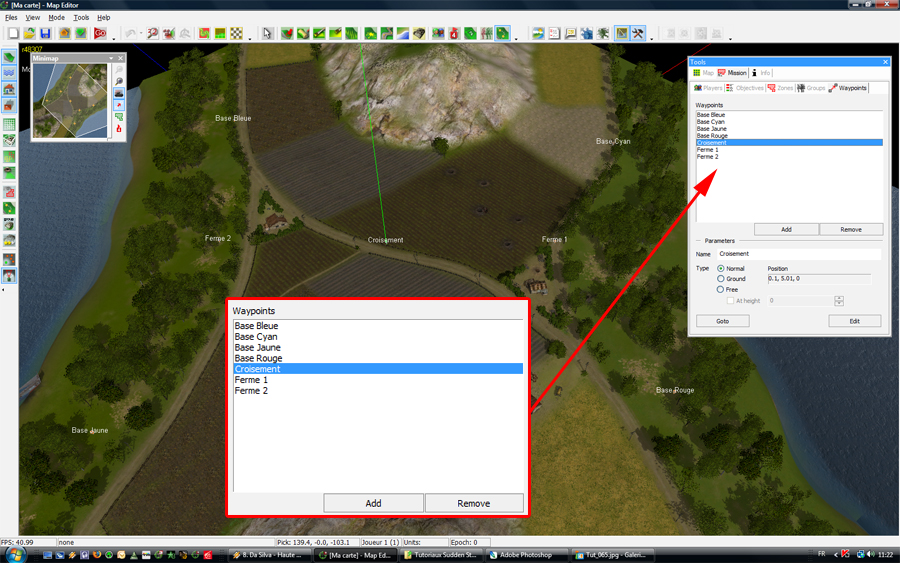Open the Help menu

[x=103, y=18]
